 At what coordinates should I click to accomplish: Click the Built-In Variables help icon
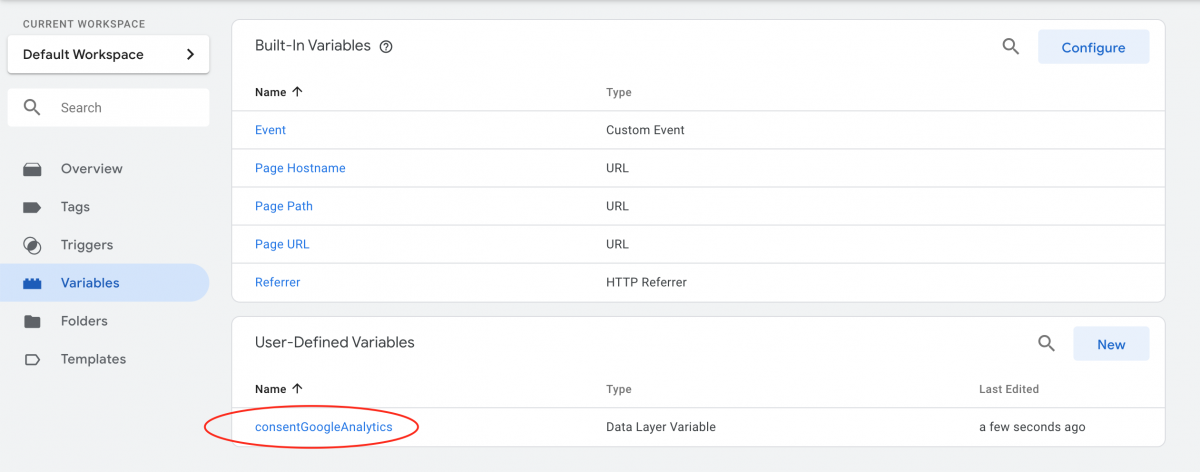coord(386,46)
